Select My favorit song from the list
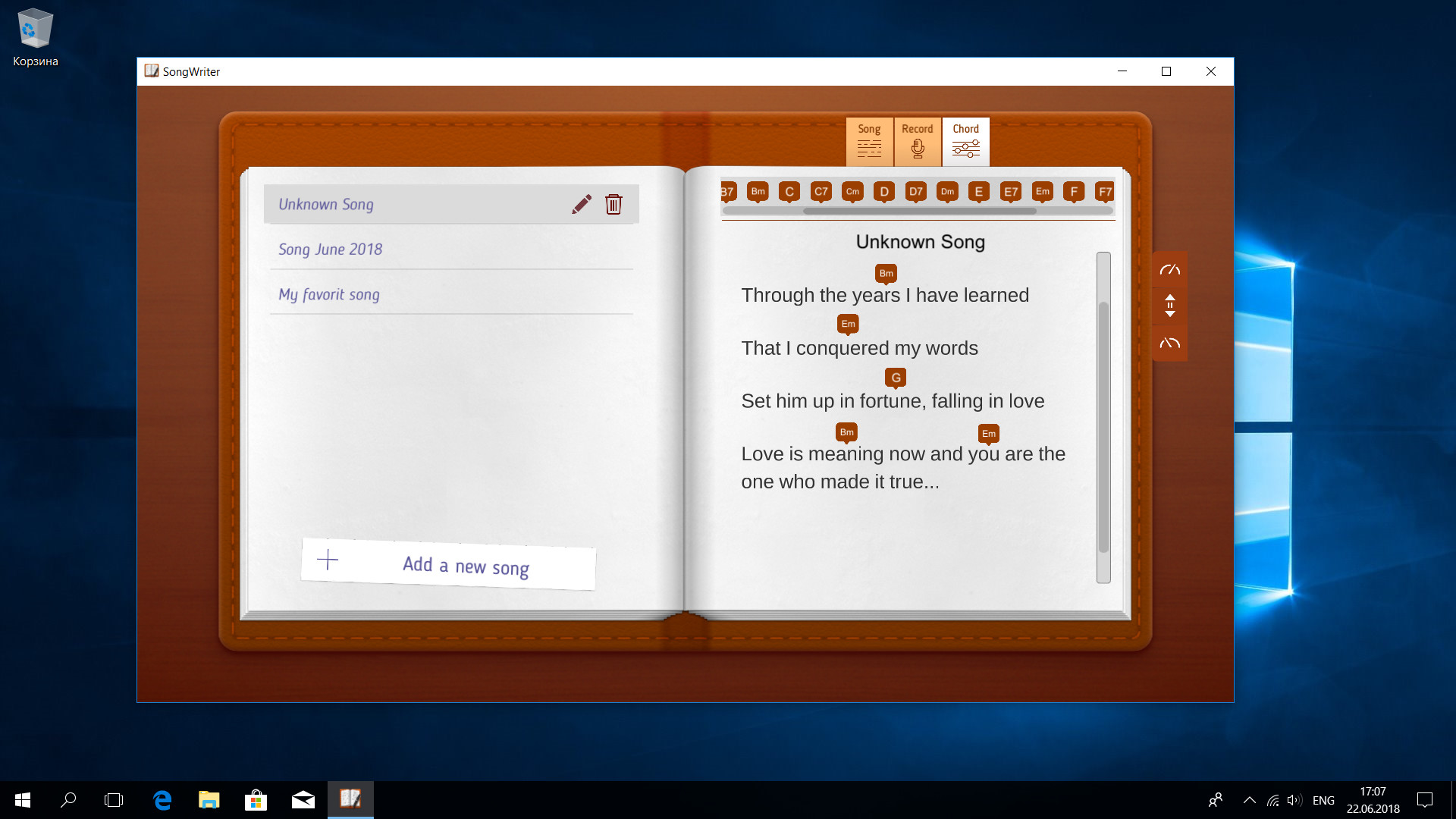Screen dimensions: 1456x819 (x=328, y=294)
